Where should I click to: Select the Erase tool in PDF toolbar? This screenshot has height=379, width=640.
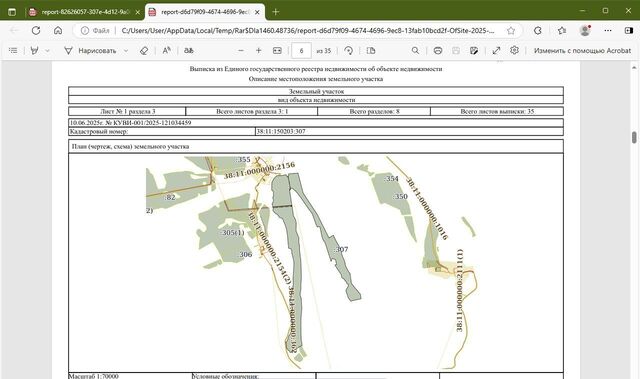tap(144, 51)
